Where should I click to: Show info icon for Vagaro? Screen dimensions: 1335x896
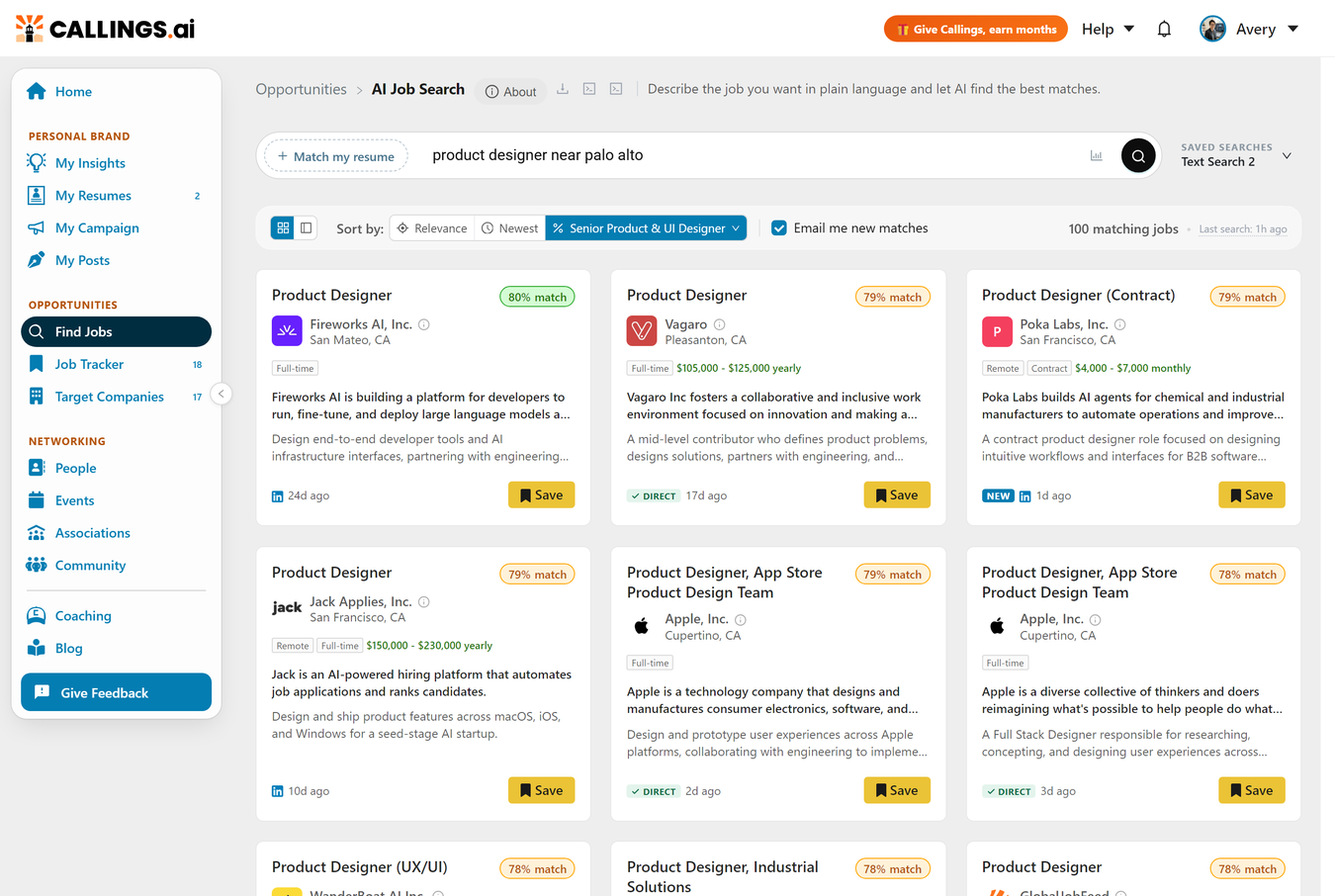click(x=720, y=324)
